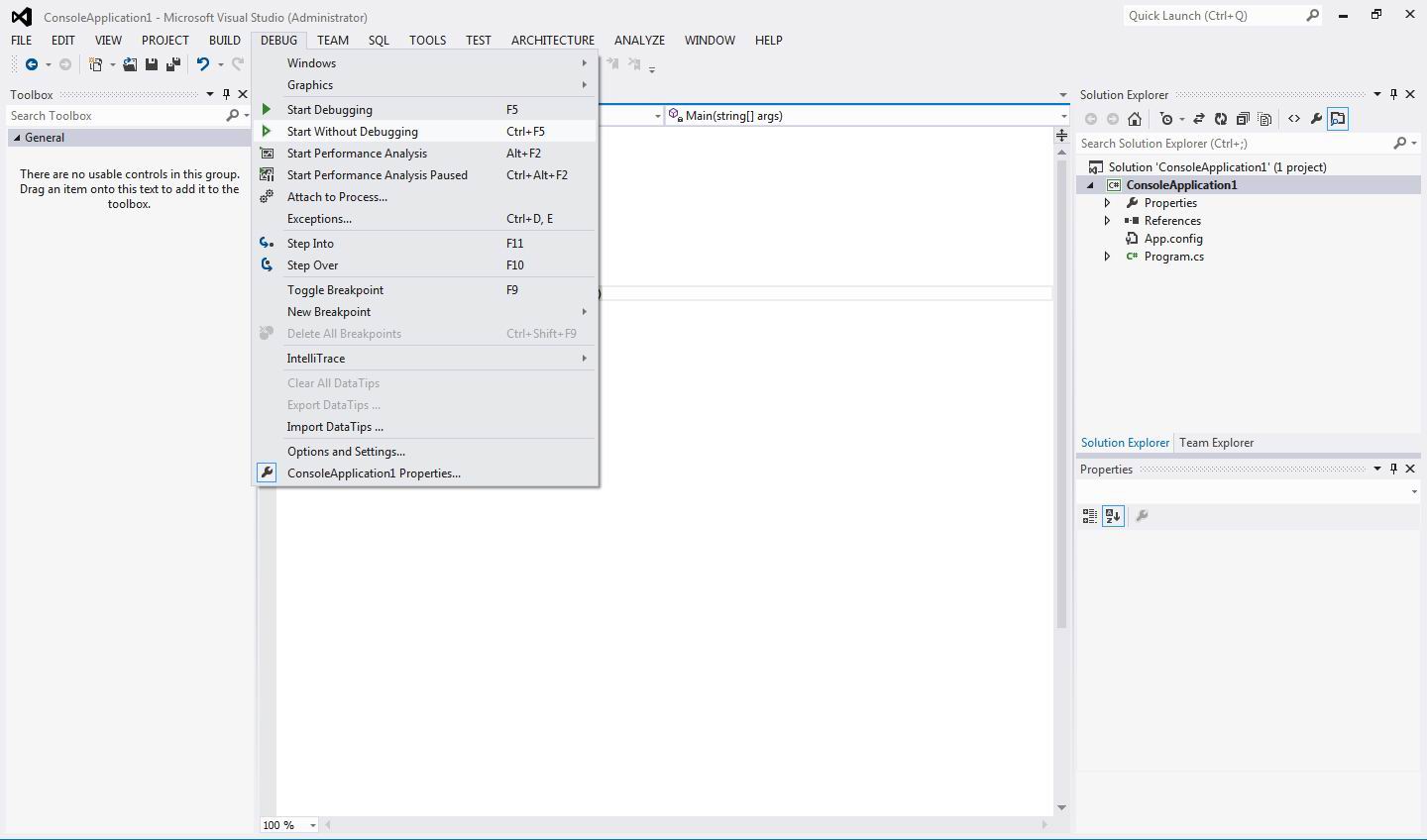The image size is (1427, 840).
Task: Open the zoom level 100 % dropdown
Action: [x=313, y=825]
